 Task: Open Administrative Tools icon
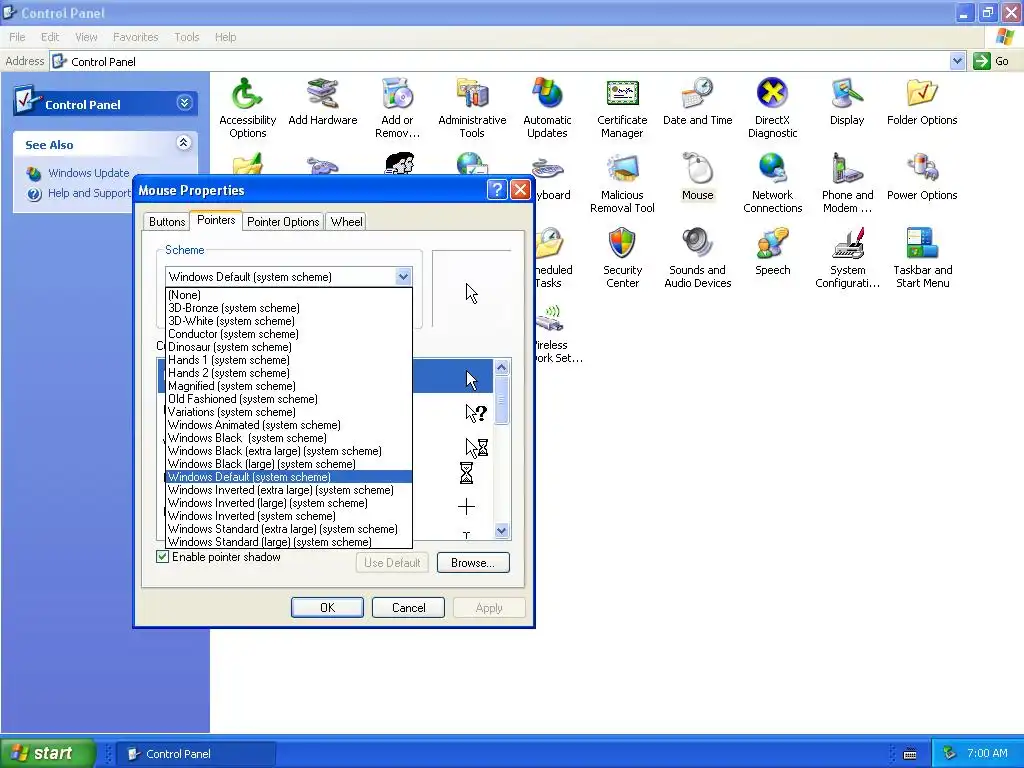472,108
